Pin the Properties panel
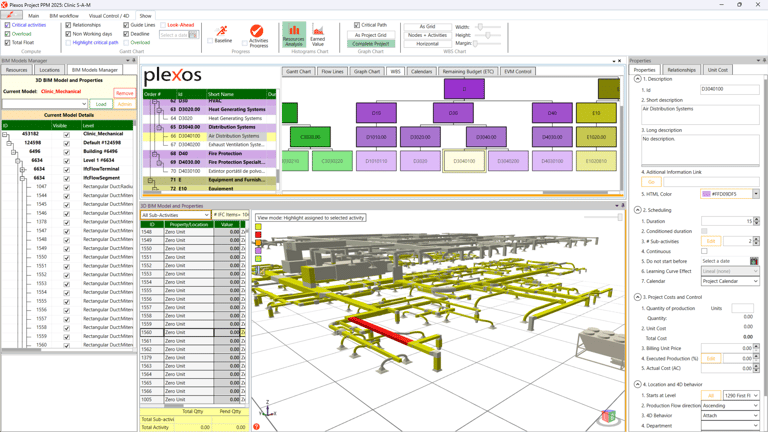 point(764,60)
